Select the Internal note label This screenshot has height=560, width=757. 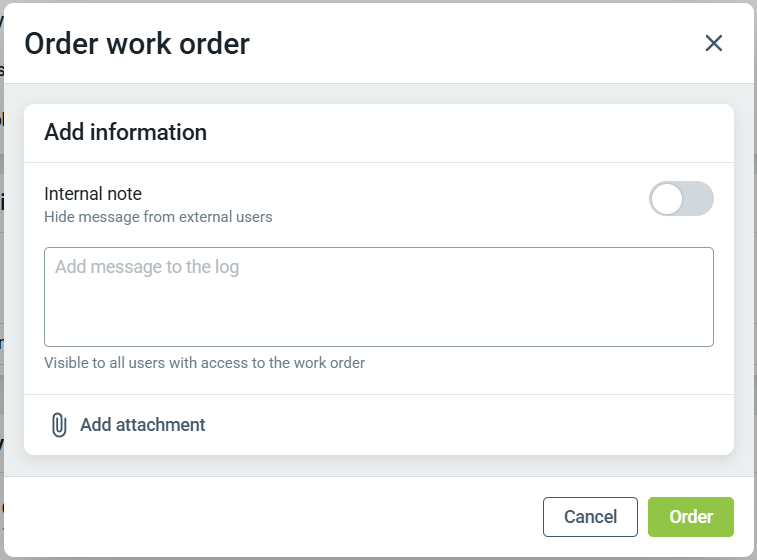tap(93, 194)
